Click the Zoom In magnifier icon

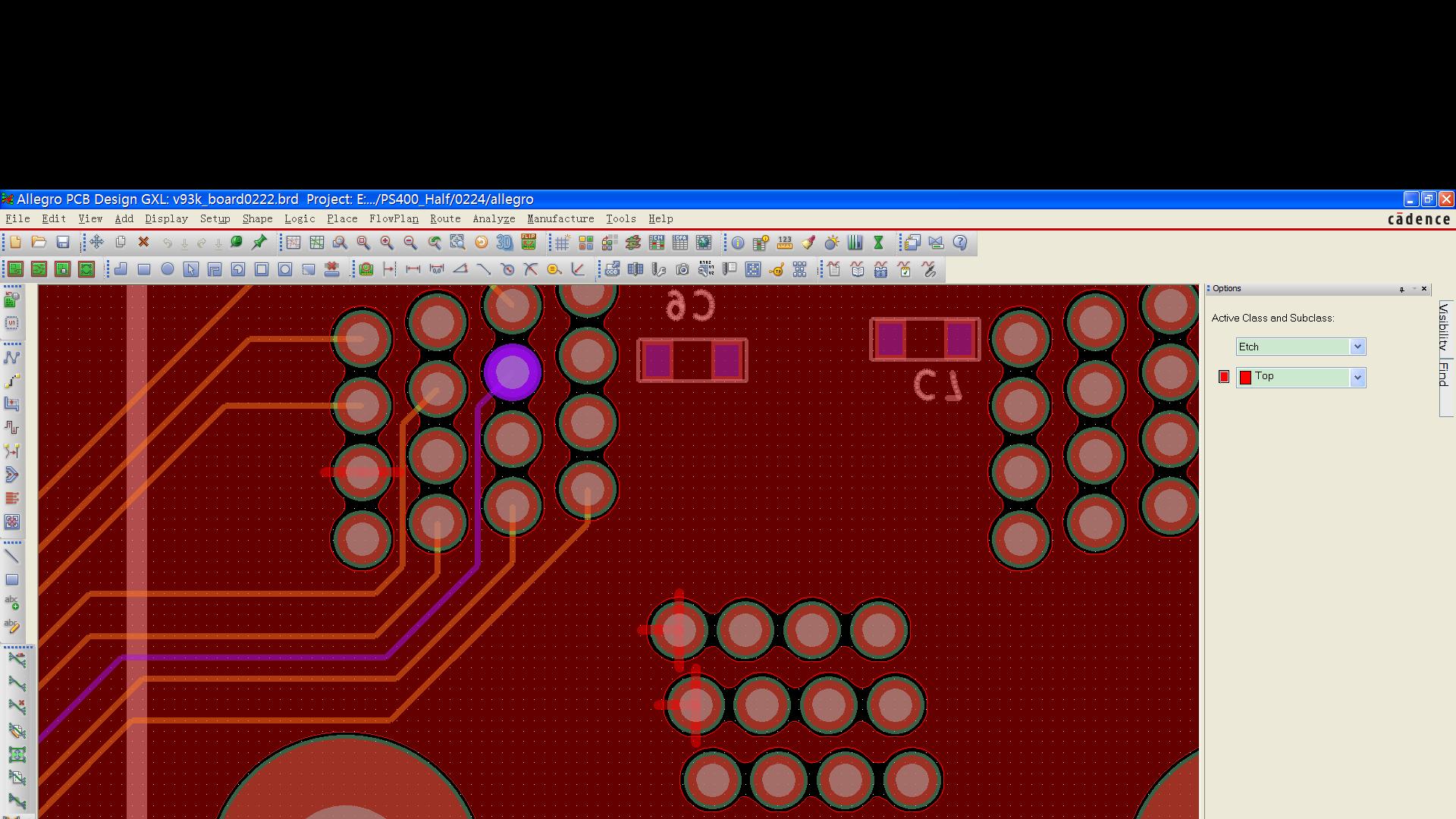click(387, 243)
